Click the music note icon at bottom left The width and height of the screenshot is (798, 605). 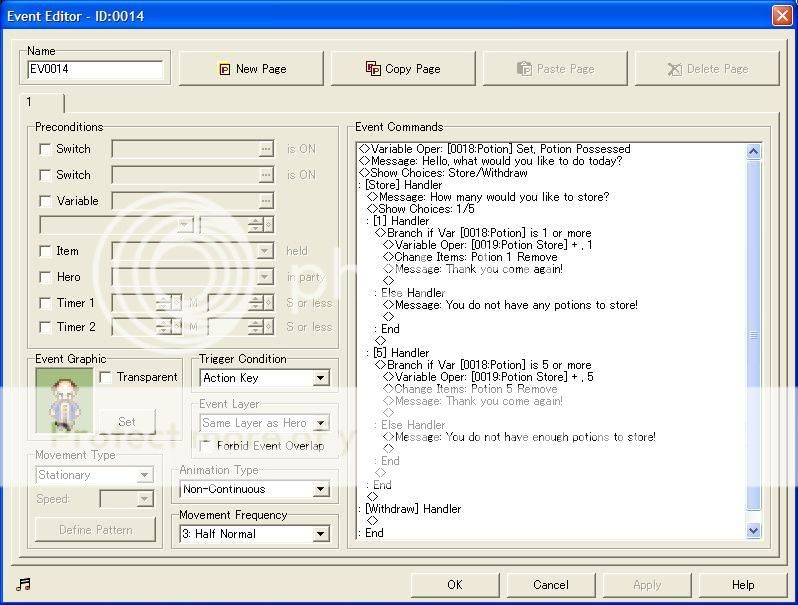[24, 584]
